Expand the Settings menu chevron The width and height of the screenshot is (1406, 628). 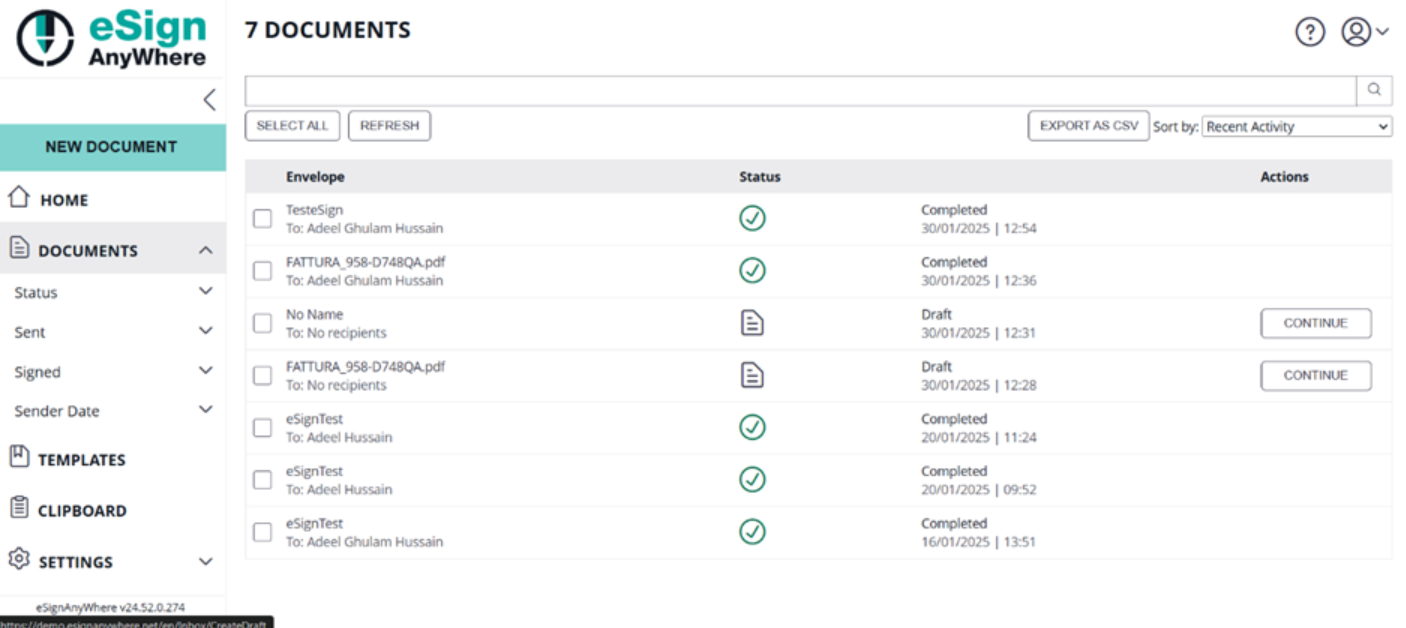coord(205,562)
